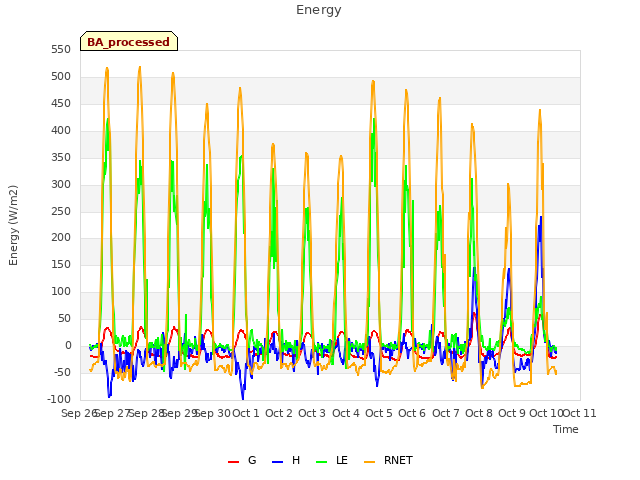
Task: Click the Oct 2 x-axis date label
Action: [279, 413]
